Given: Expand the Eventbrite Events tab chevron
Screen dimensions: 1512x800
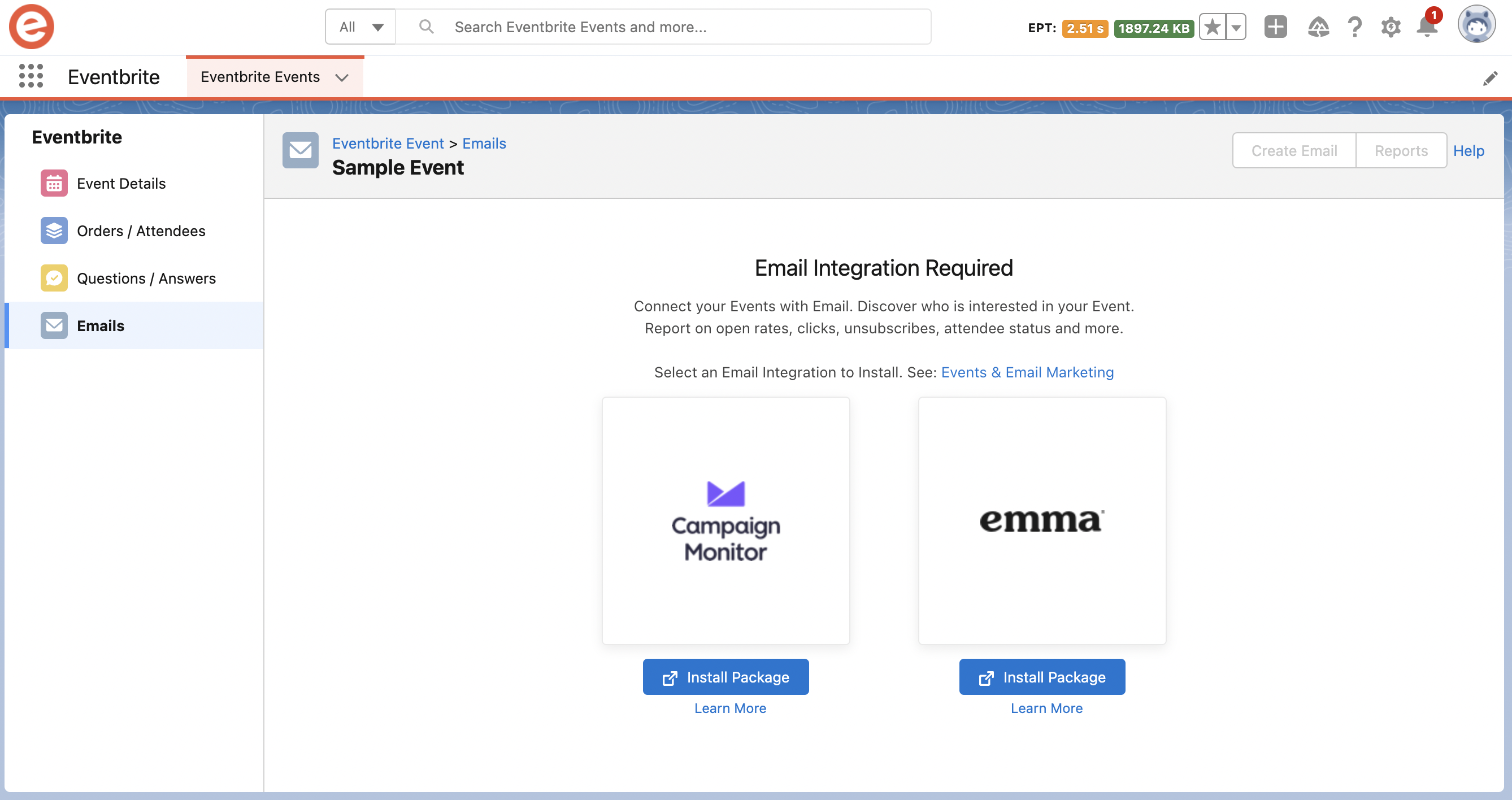Looking at the screenshot, I should pyautogui.click(x=342, y=77).
